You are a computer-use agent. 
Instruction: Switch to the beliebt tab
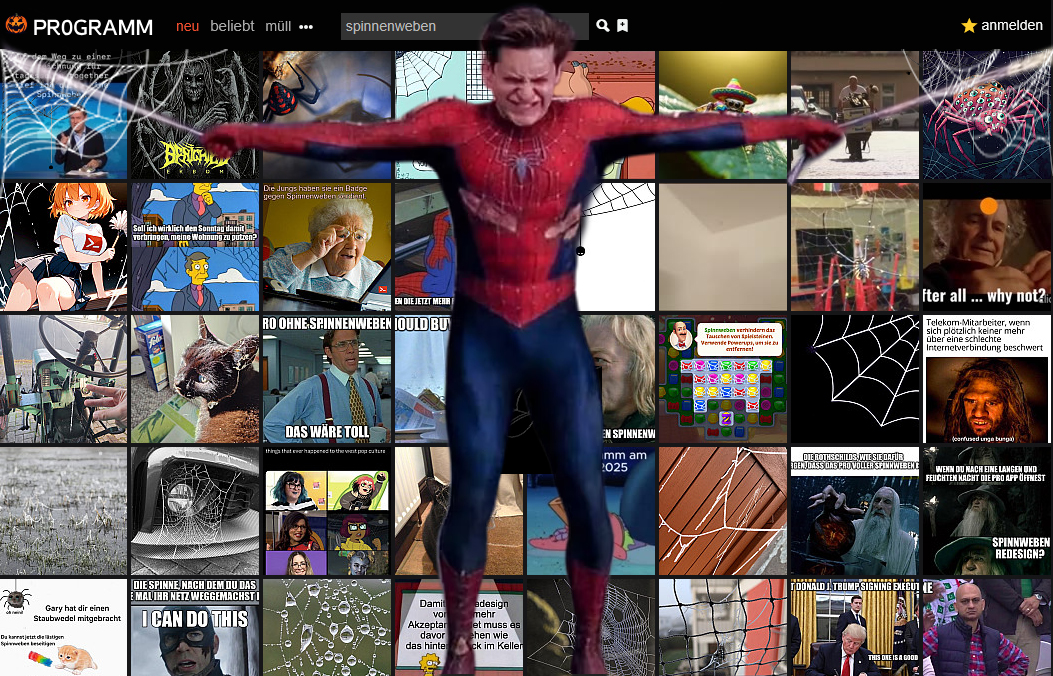[x=232, y=26]
